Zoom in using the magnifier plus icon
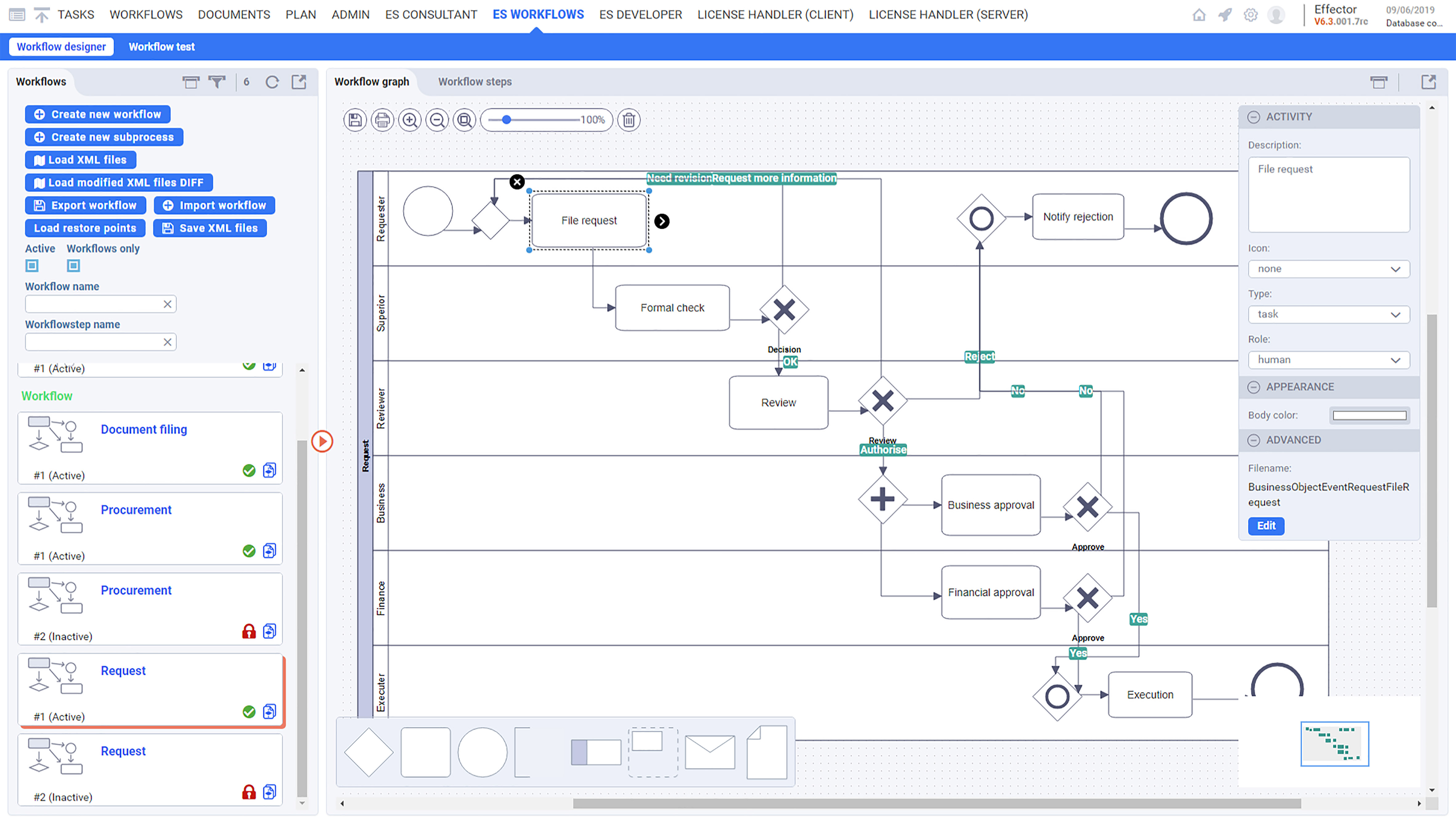This screenshot has height=823, width=1456. (x=410, y=120)
